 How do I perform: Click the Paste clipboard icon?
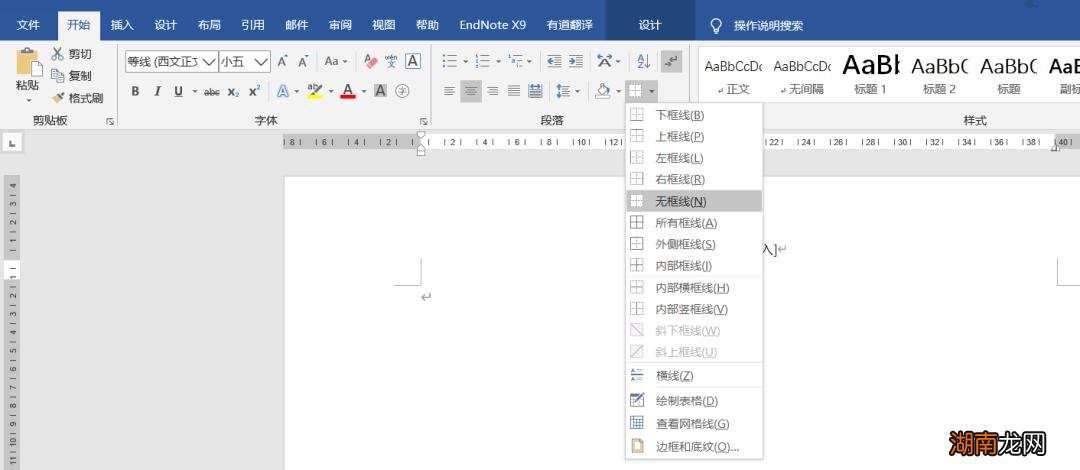[28, 63]
